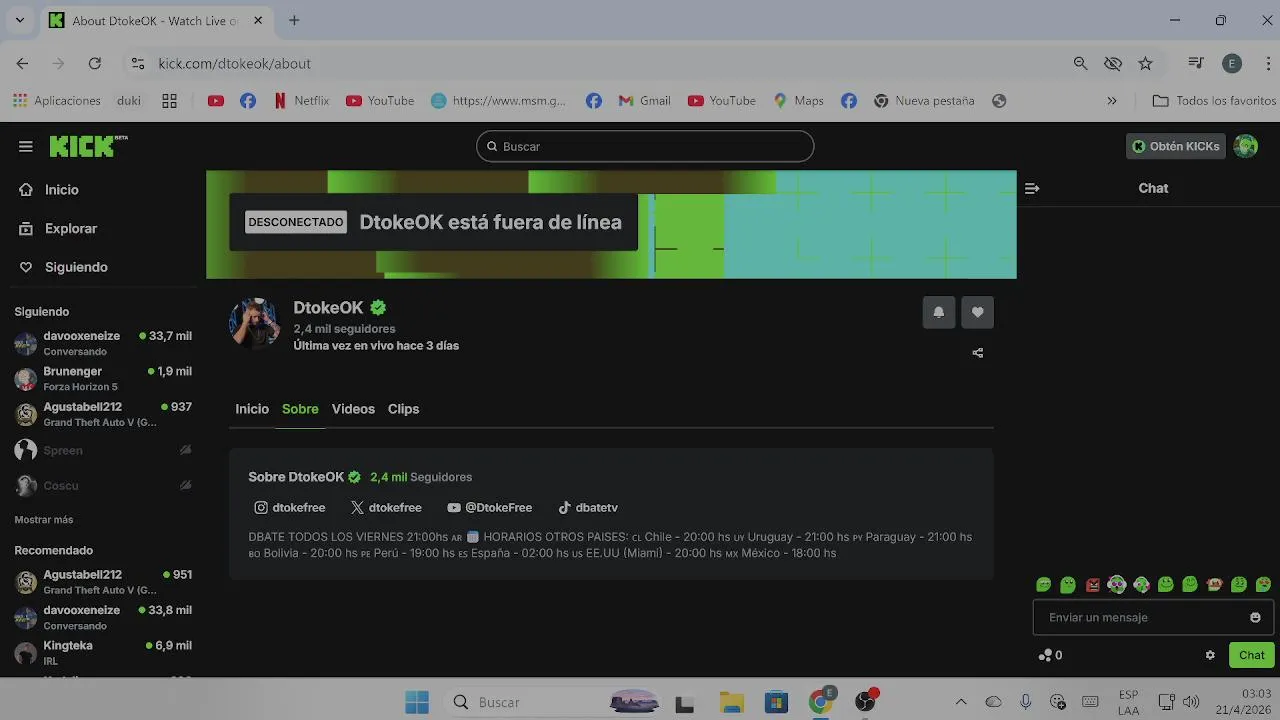Open the Chrome profile E avatar
Viewport: 1280px width, 720px height.
click(1232, 63)
